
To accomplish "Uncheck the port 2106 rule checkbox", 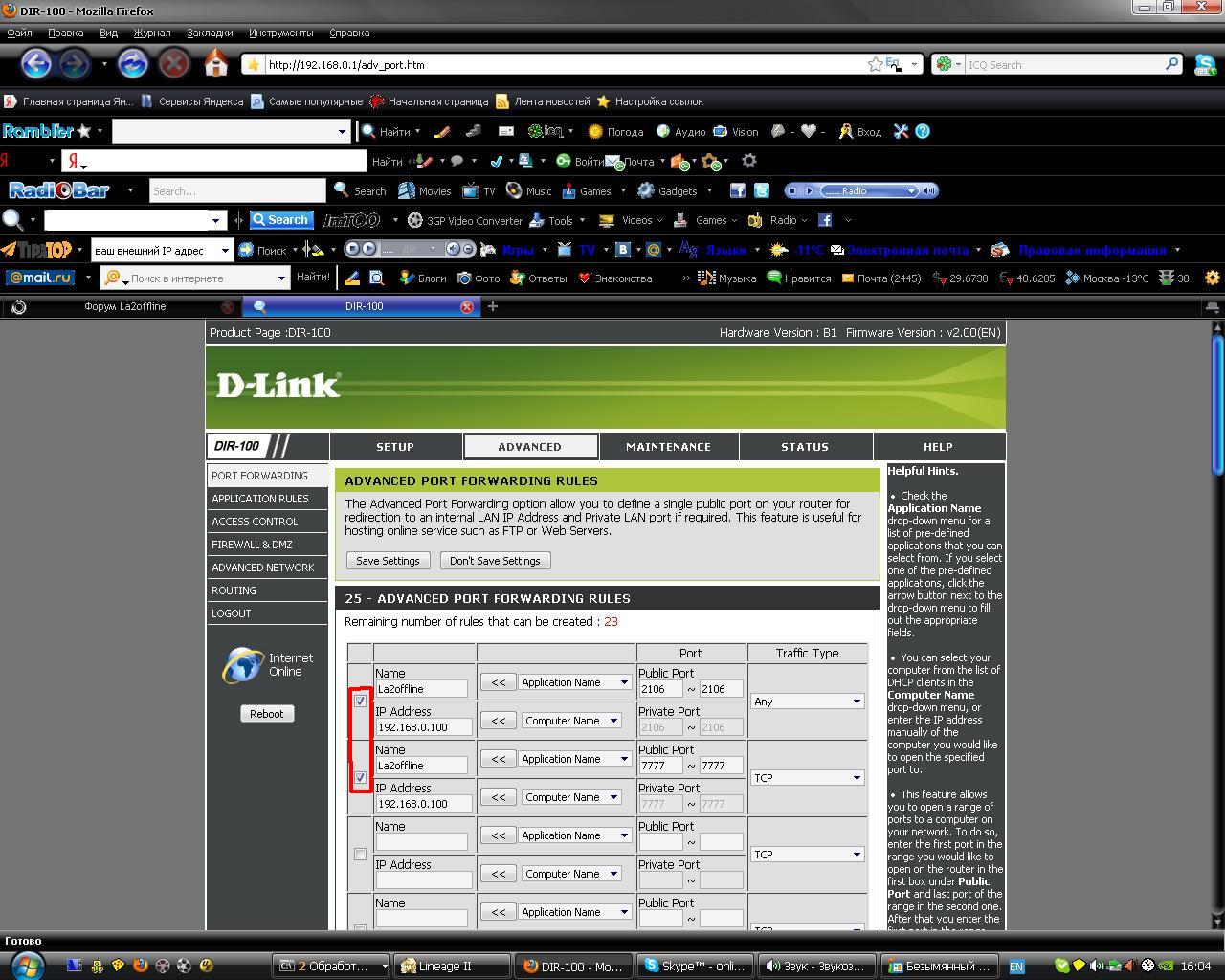I will (x=360, y=701).
